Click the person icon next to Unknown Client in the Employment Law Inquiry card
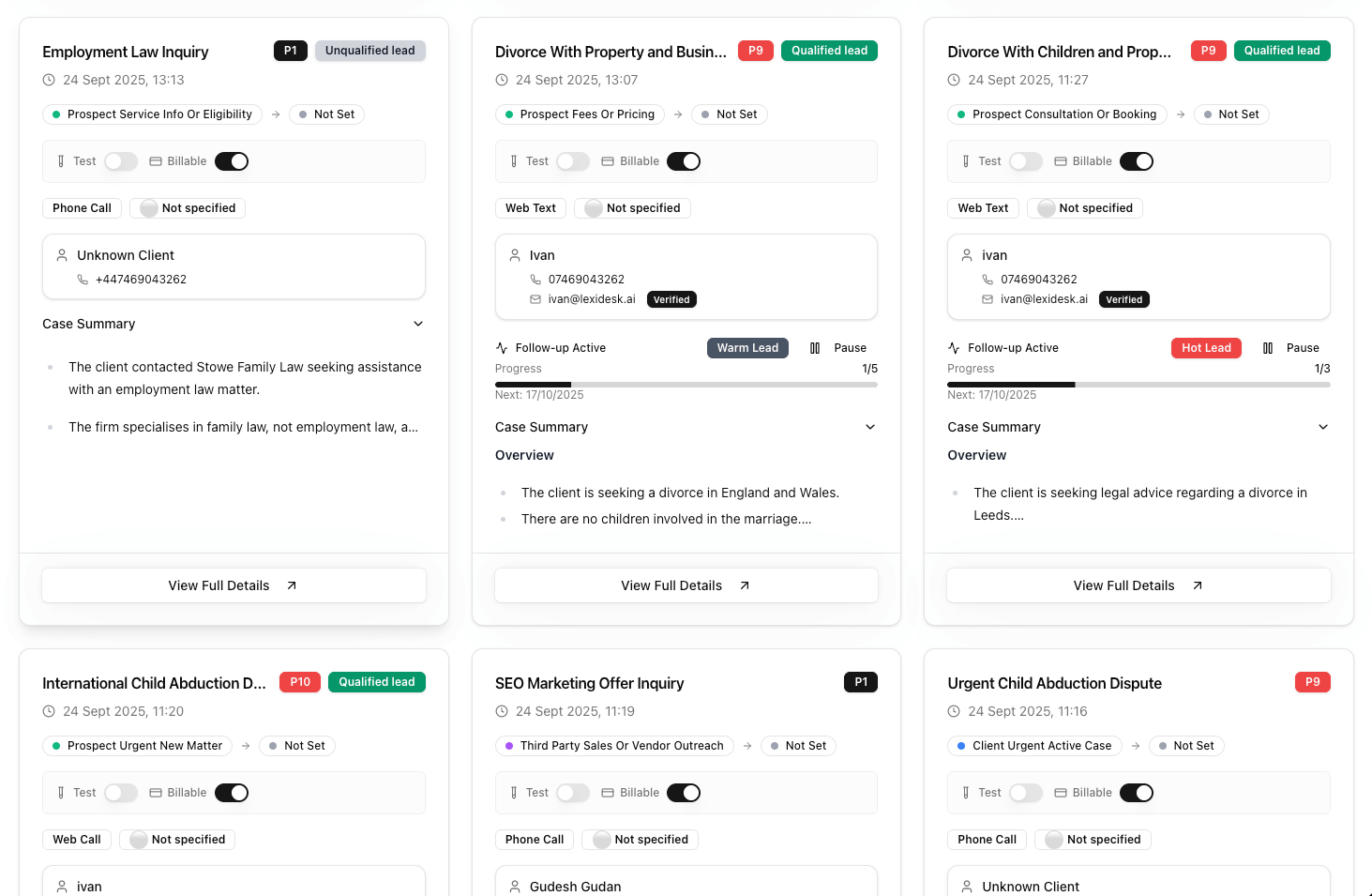 point(62,255)
